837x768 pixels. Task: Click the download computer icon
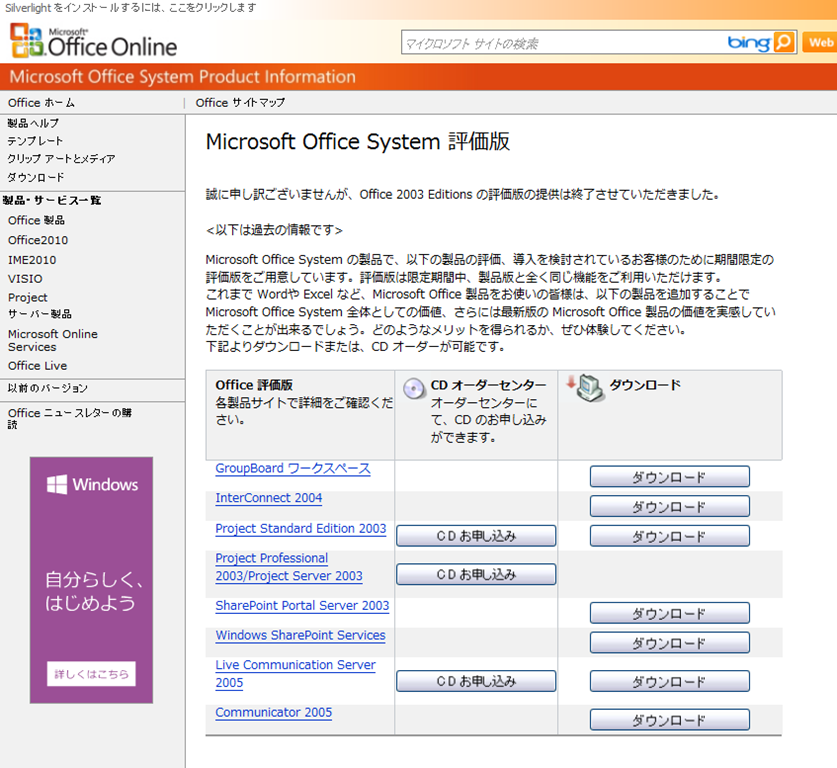coord(585,387)
